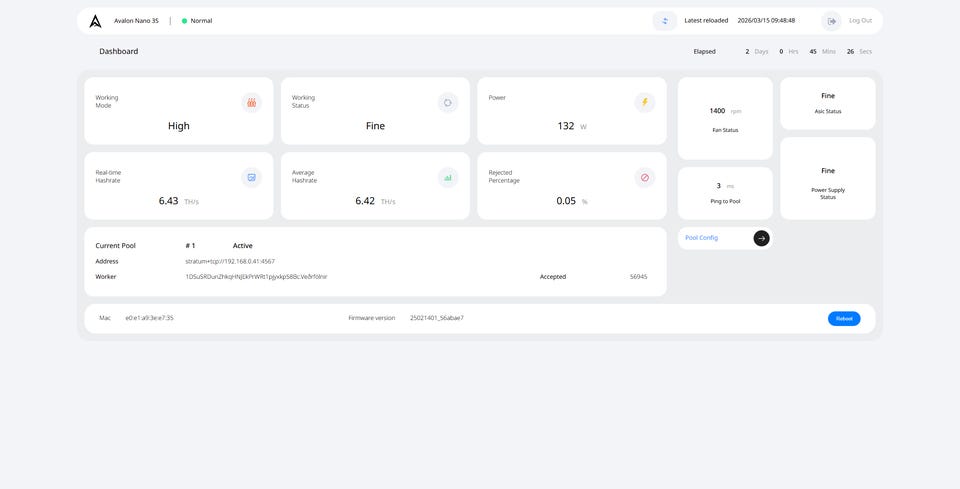Open the Asic Status card

pos(827,103)
